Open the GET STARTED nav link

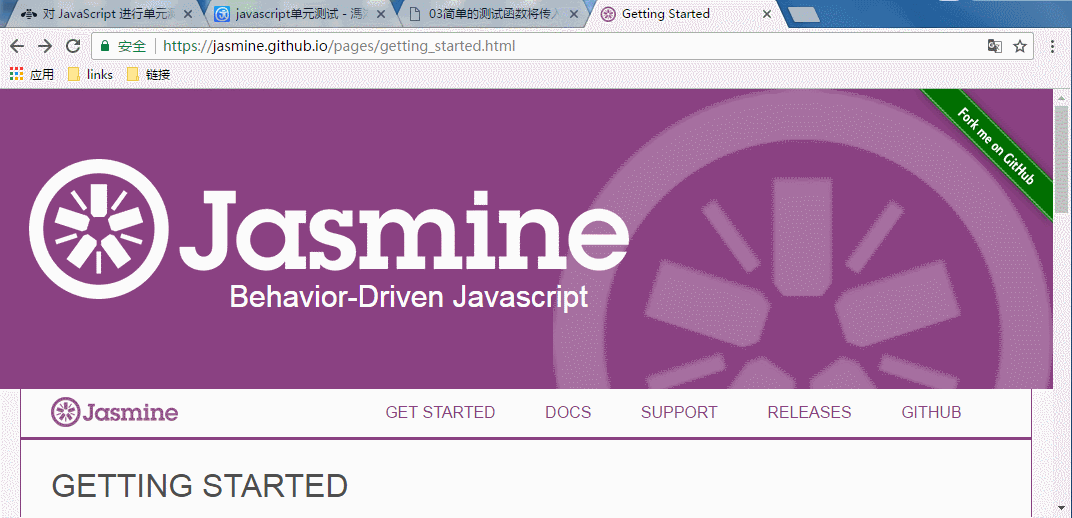(440, 412)
